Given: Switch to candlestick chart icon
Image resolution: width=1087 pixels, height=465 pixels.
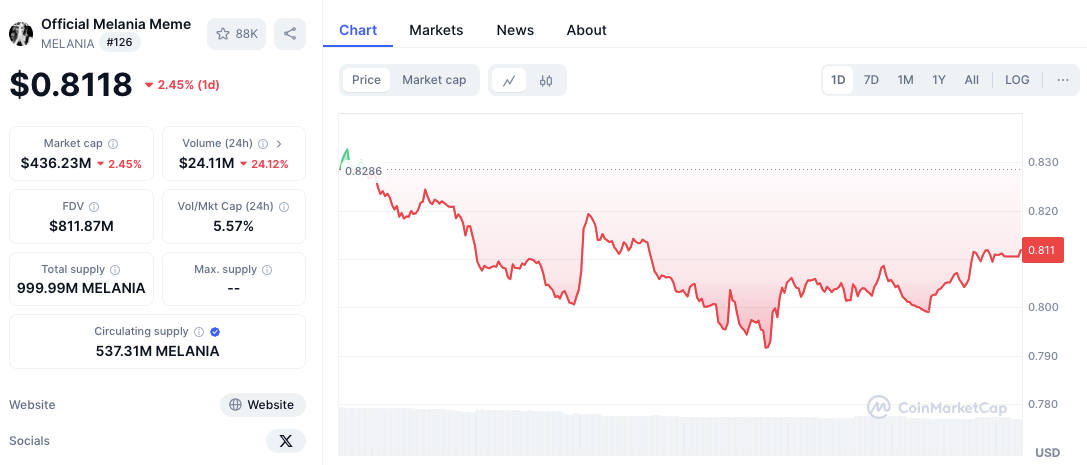Looking at the screenshot, I should (546, 80).
